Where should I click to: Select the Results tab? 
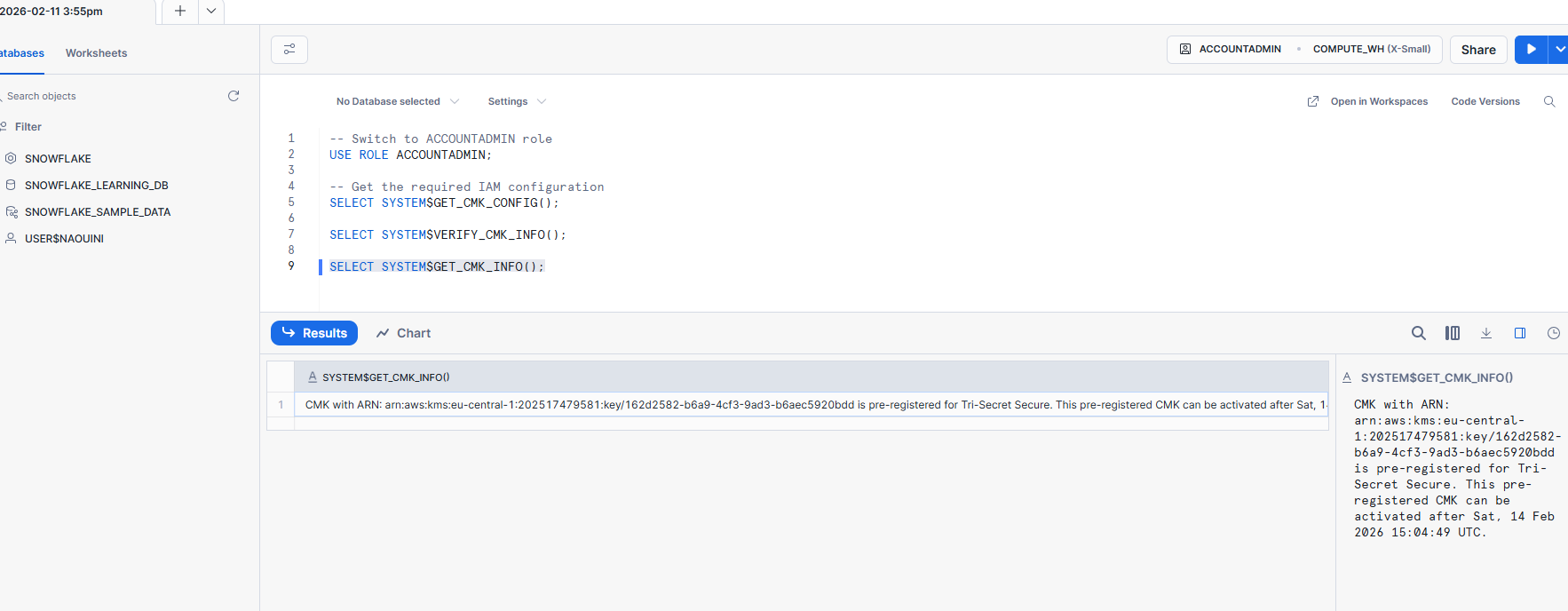314,333
